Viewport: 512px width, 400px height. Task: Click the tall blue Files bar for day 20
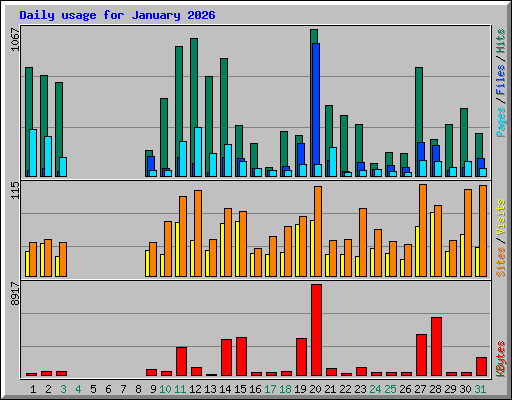tap(316, 103)
